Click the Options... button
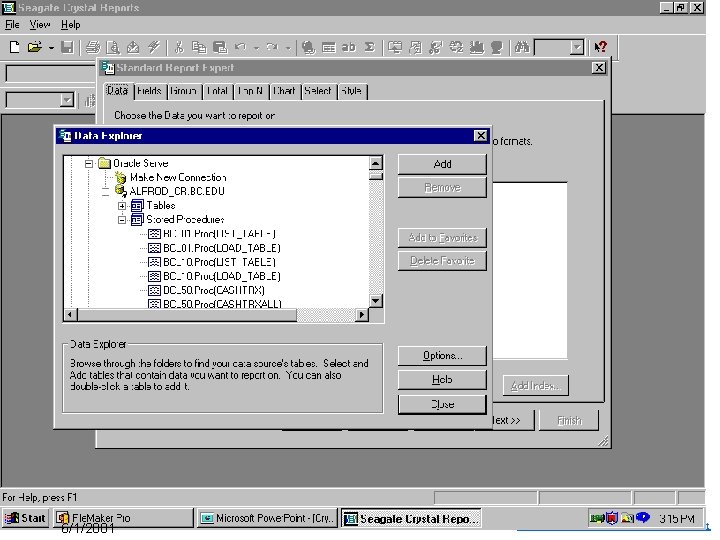 pos(442,356)
